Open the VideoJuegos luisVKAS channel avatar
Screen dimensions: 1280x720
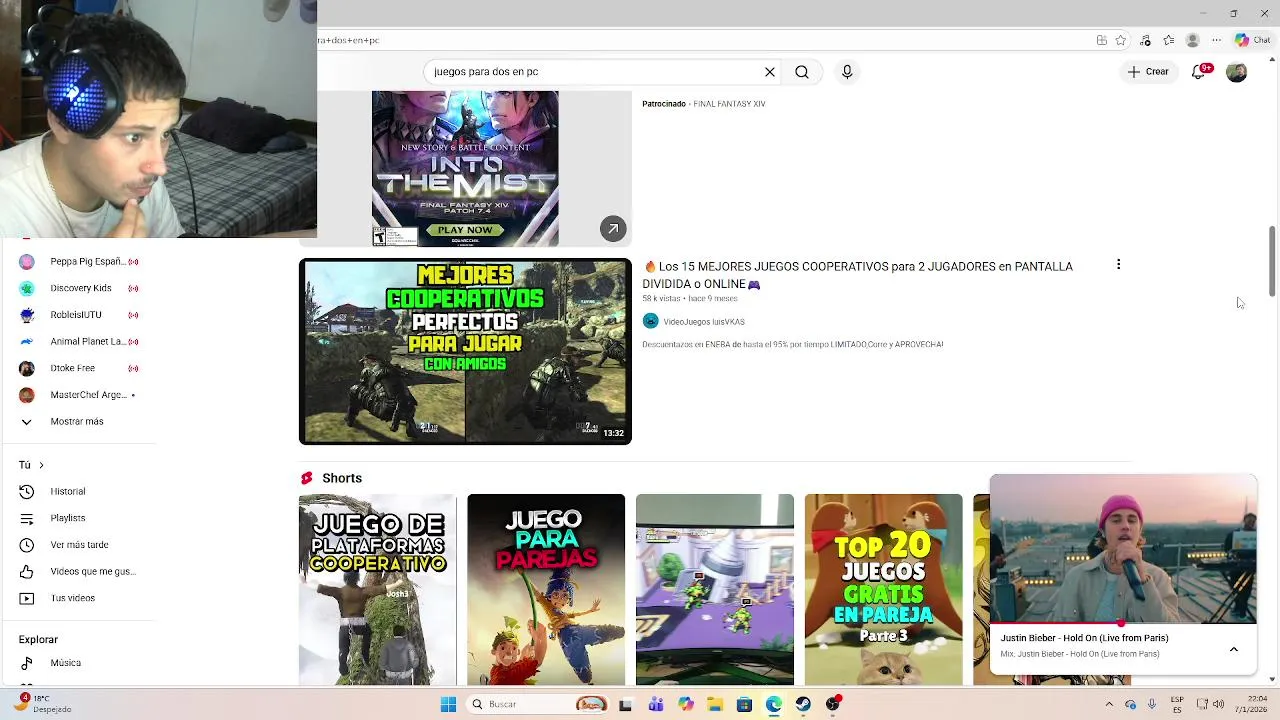tap(650, 321)
